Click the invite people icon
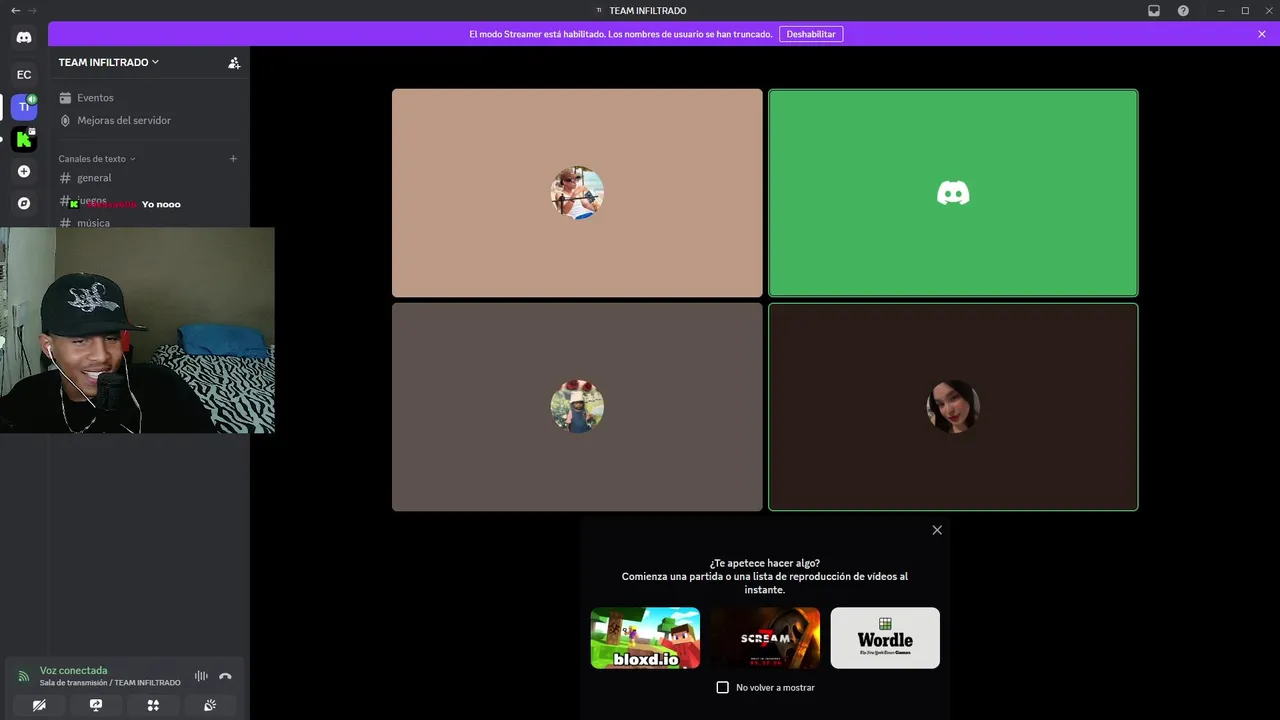This screenshot has height=720, width=1280. 233,62
